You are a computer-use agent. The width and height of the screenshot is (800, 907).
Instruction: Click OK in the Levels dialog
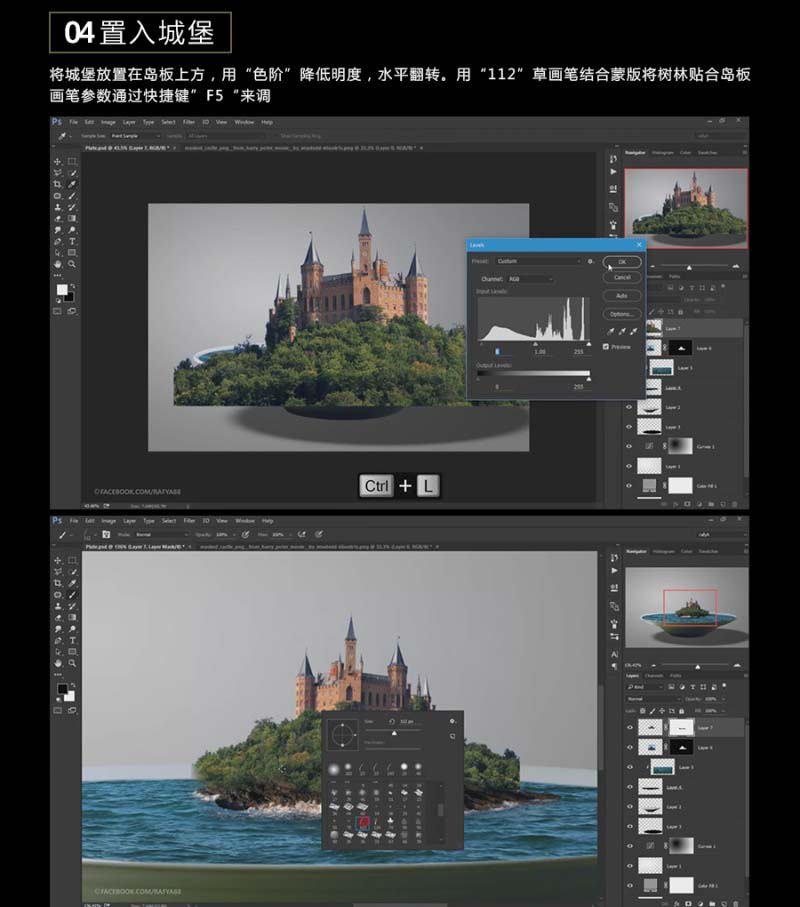(x=622, y=262)
